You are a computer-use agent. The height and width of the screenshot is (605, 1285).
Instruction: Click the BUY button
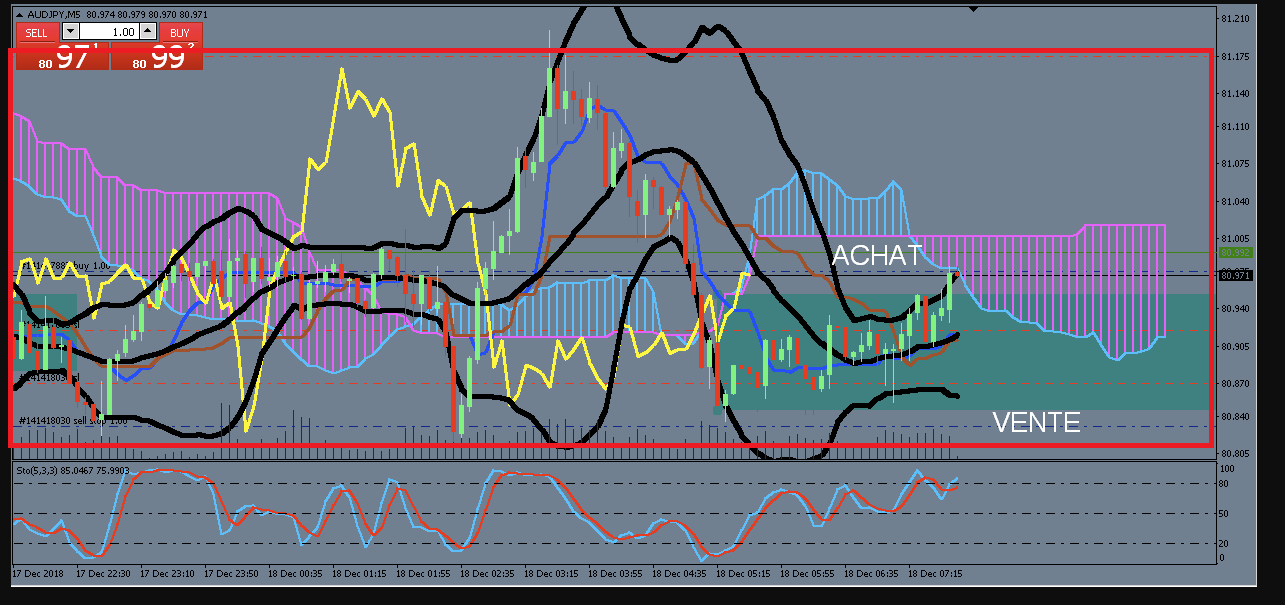tap(180, 32)
